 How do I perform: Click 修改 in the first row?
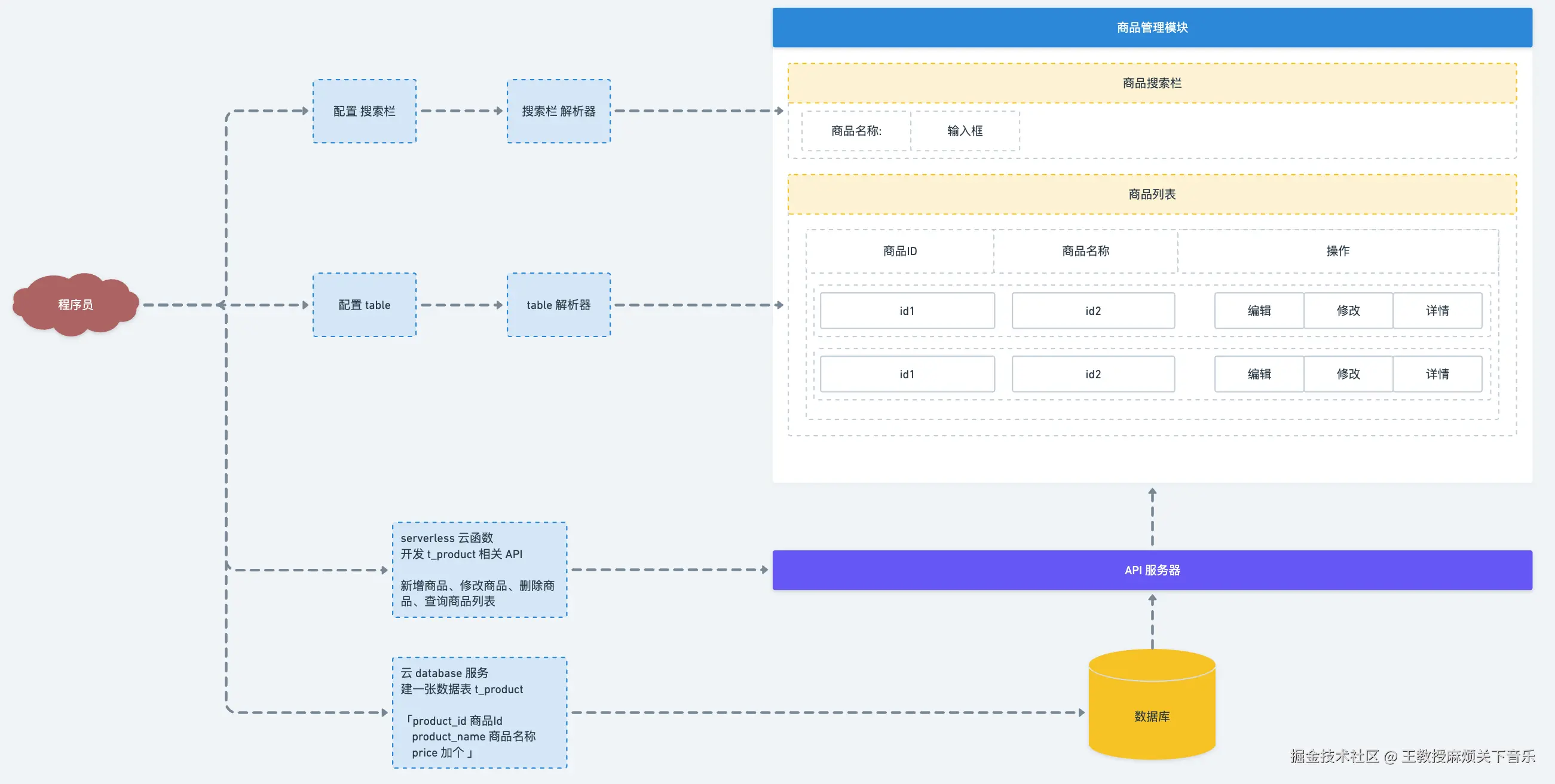[1348, 311]
